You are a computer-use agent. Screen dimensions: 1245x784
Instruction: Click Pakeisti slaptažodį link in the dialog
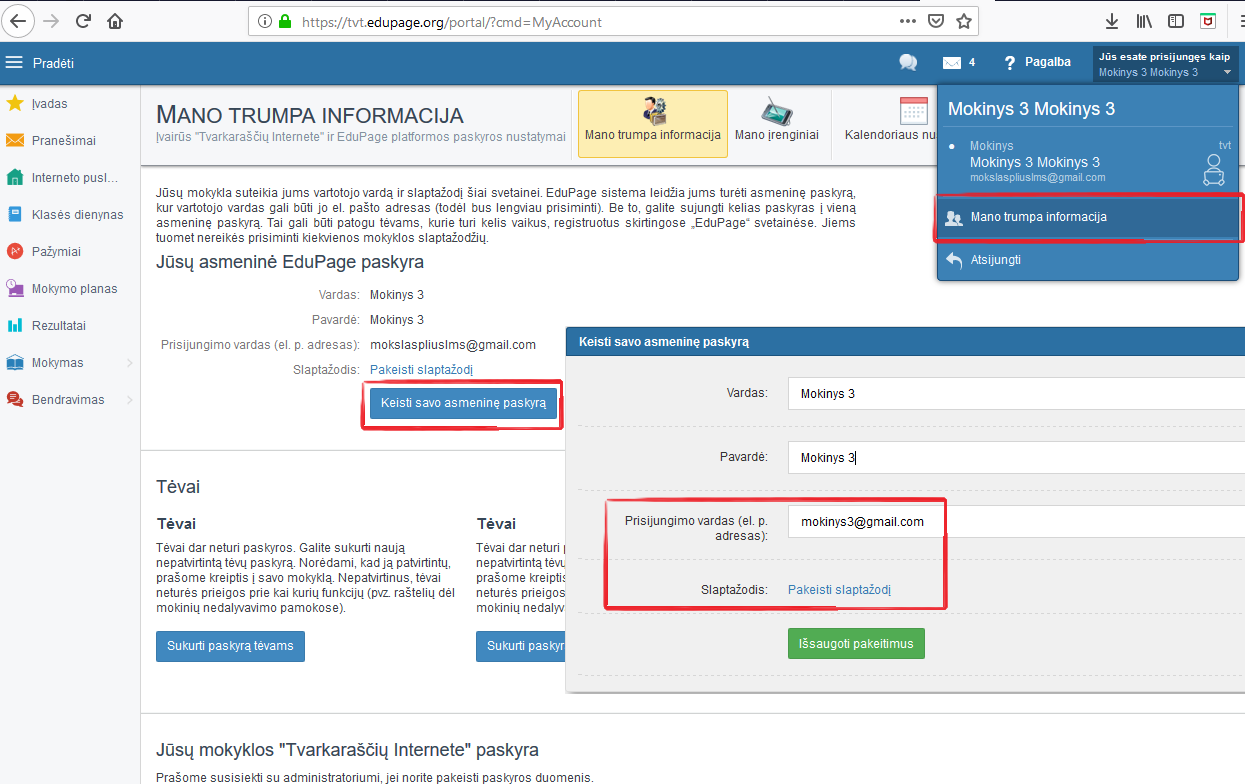coord(839,590)
